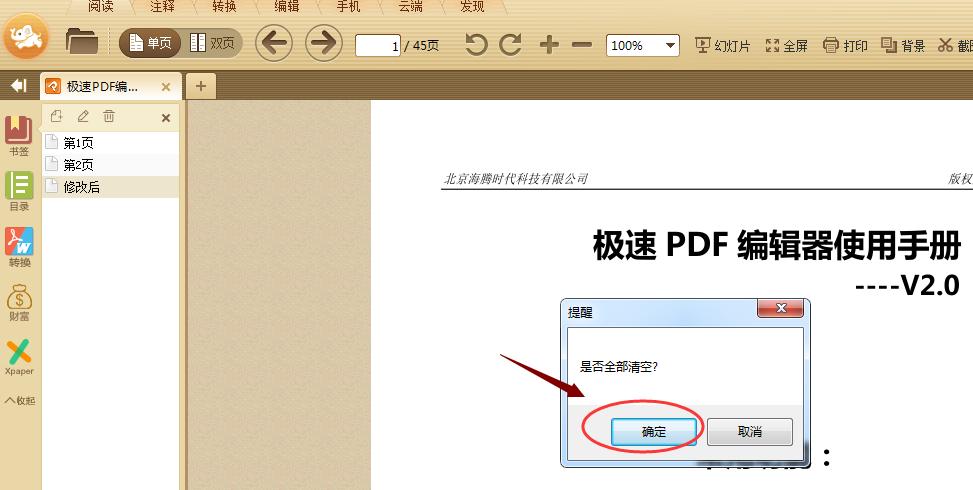Open the 转换 PDF to Word sidebar tool
973x490 pixels.
coord(19,247)
